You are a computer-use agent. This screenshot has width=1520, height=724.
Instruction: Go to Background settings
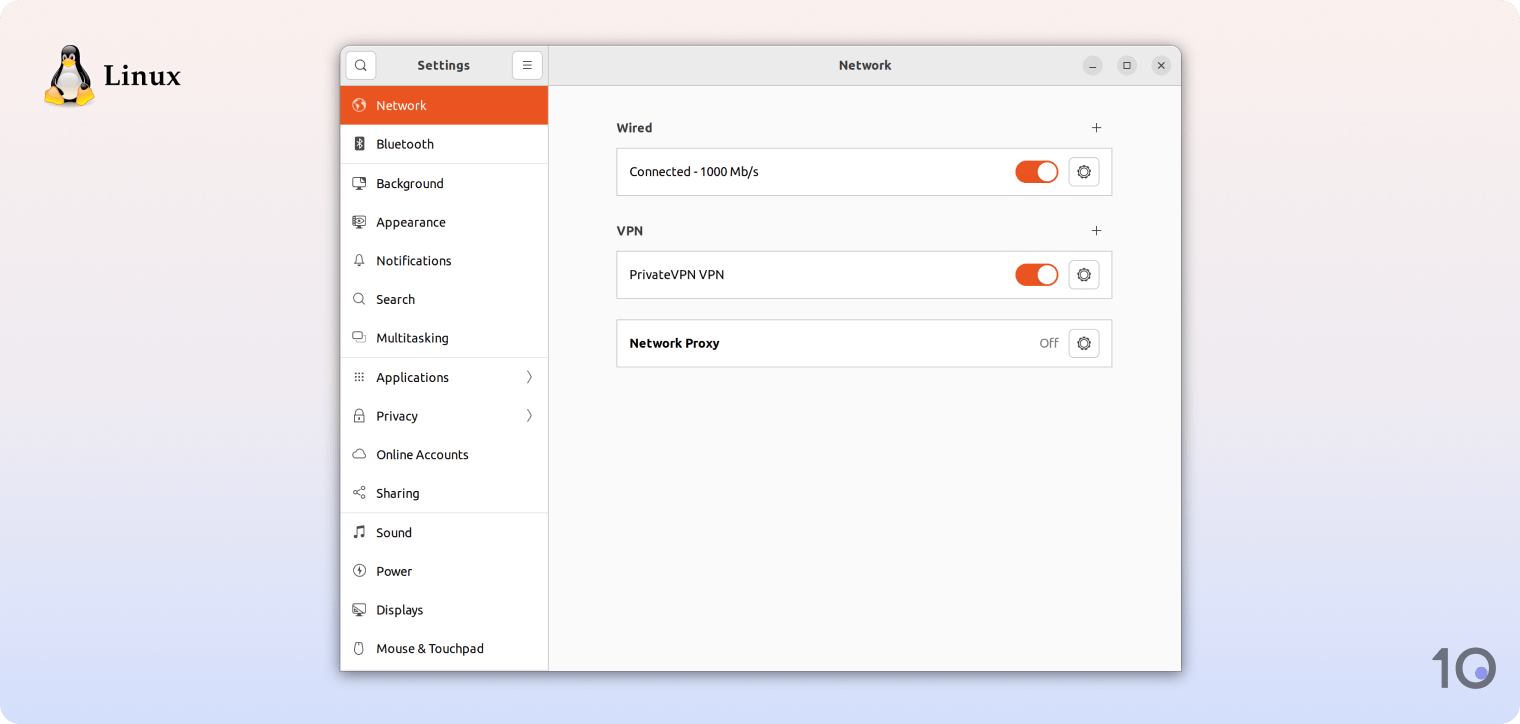point(444,183)
